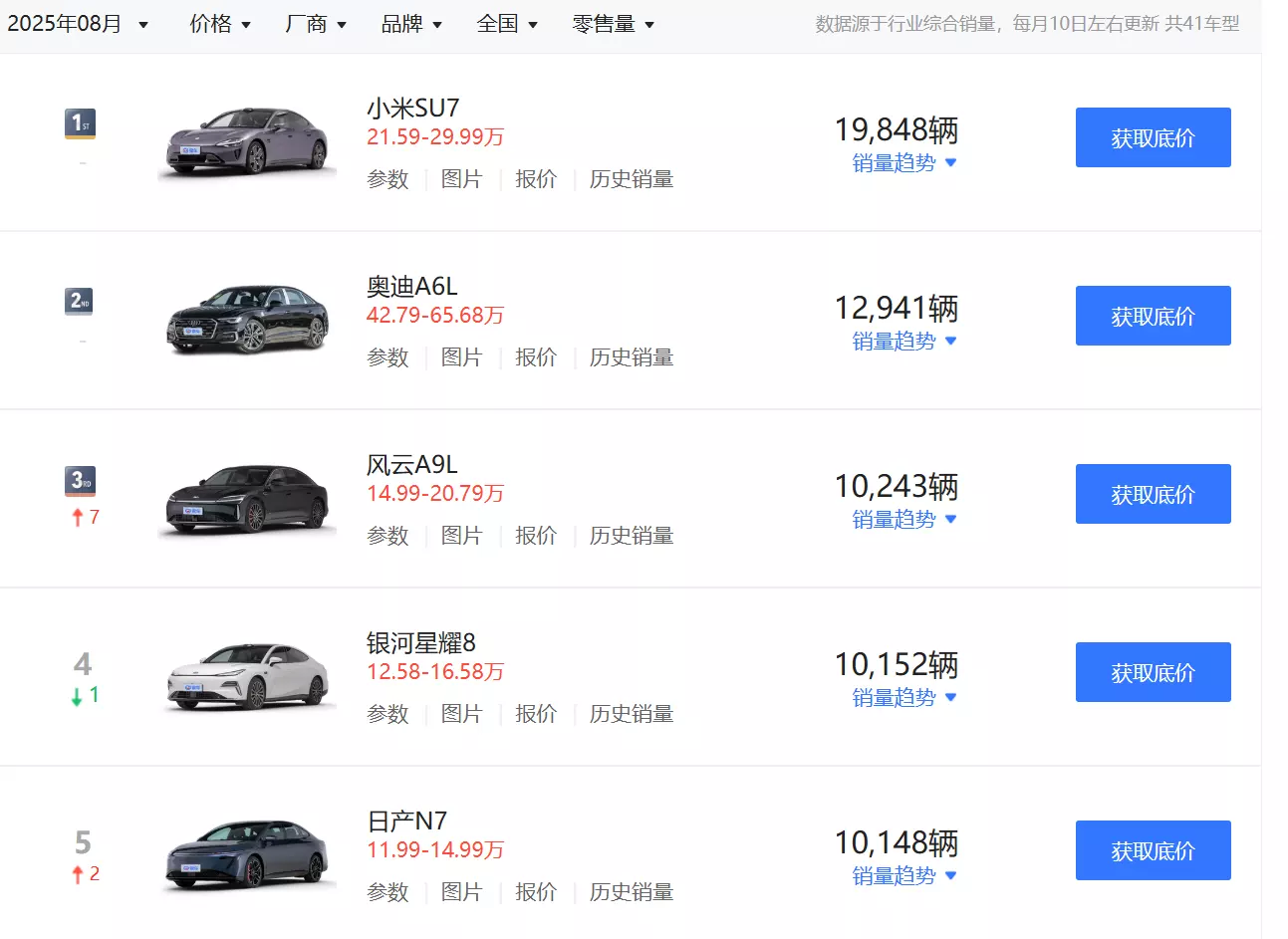View 参数 link for 奥迪A6L
Screen dimensions: 1288x939
click(x=387, y=357)
